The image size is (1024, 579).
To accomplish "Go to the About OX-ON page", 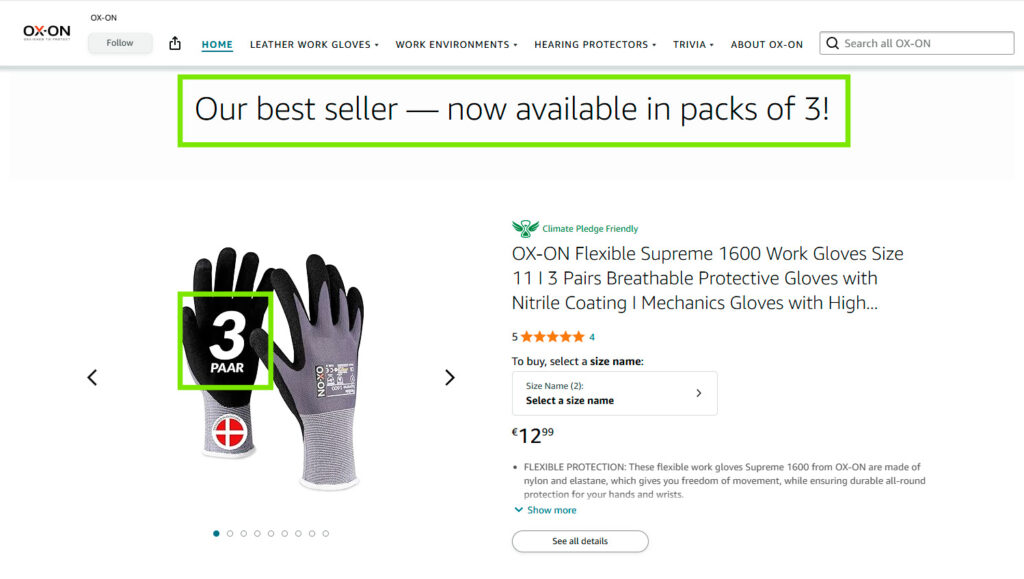I will (x=766, y=44).
